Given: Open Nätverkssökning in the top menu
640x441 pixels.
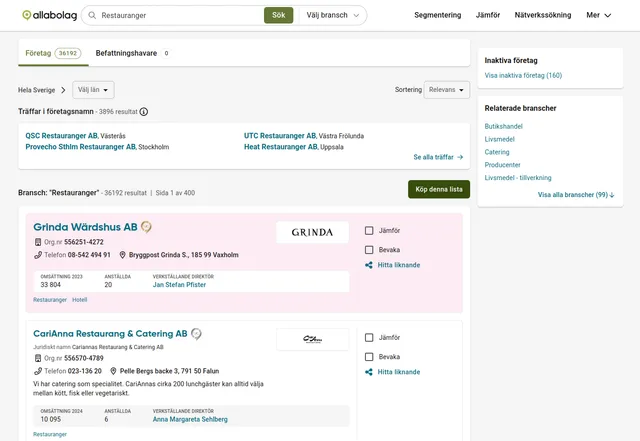Looking at the screenshot, I should coord(542,15).
